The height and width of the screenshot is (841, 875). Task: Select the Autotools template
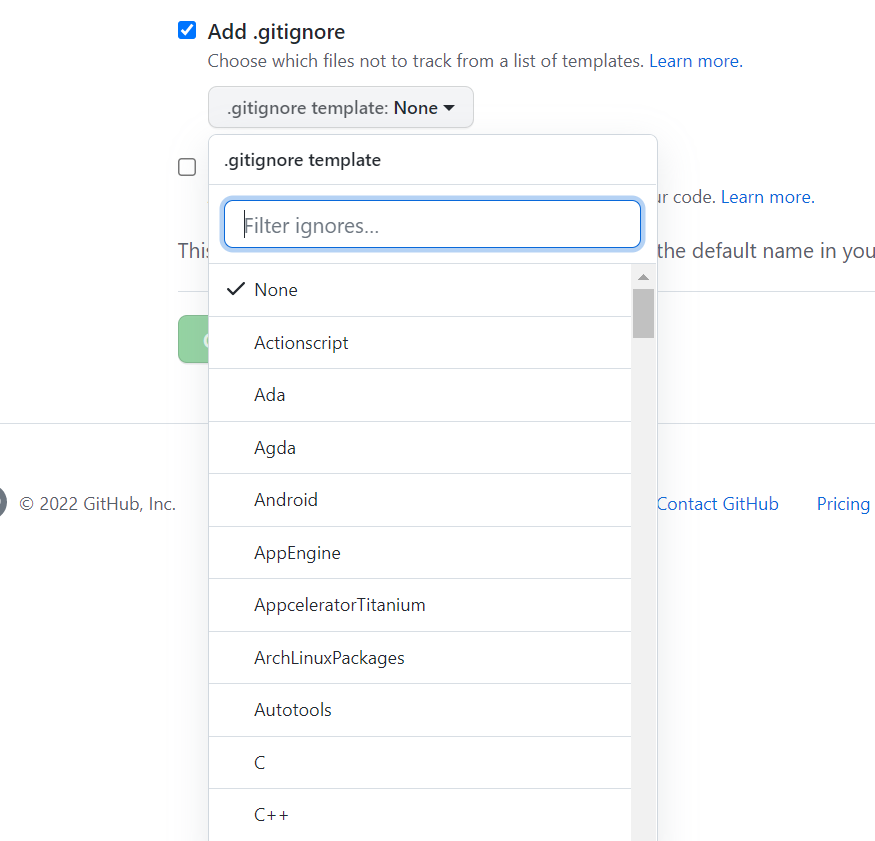(x=293, y=710)
